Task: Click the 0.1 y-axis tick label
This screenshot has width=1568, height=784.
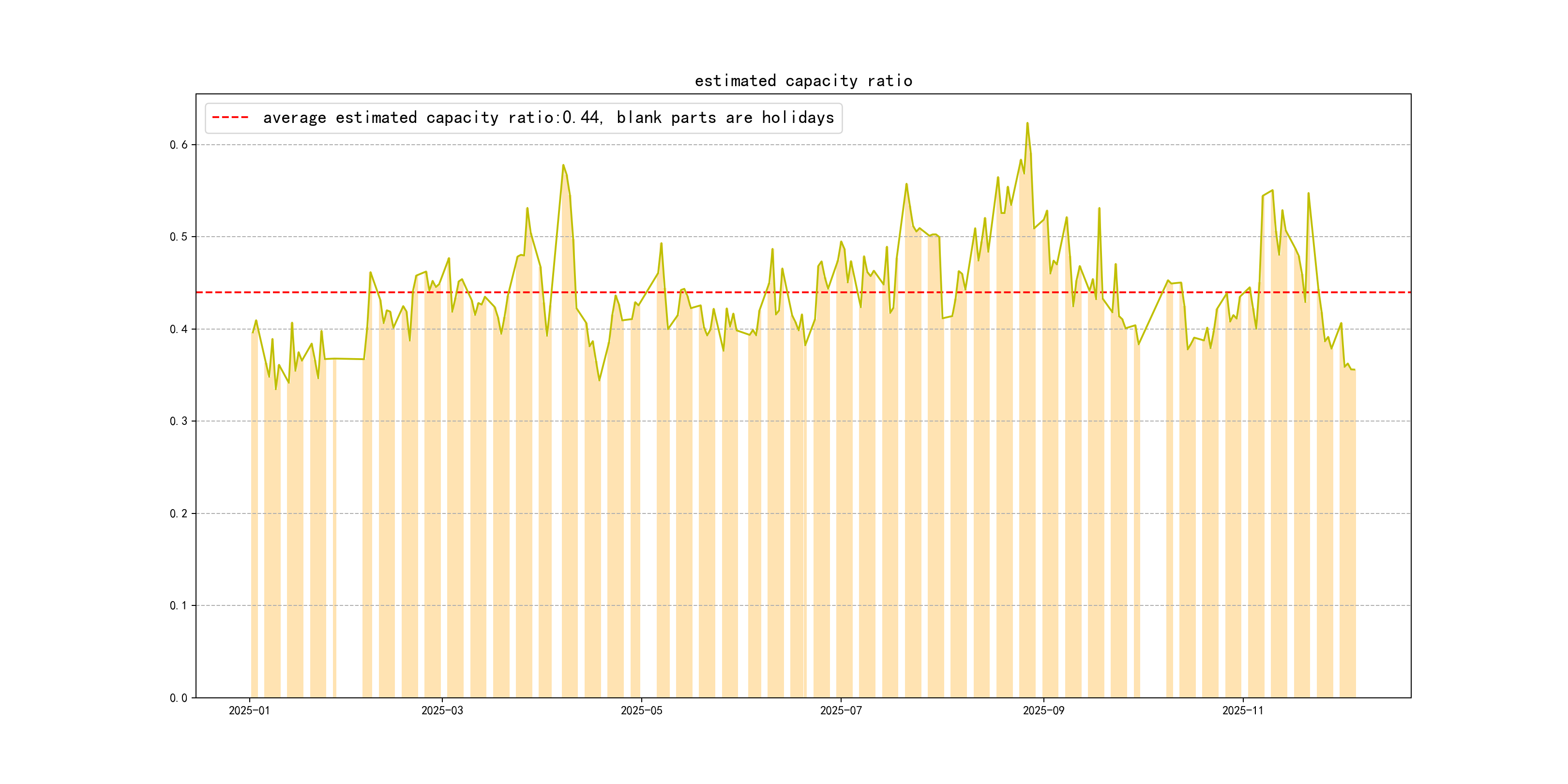Action: pyautogui.click(x=179, y=605)
